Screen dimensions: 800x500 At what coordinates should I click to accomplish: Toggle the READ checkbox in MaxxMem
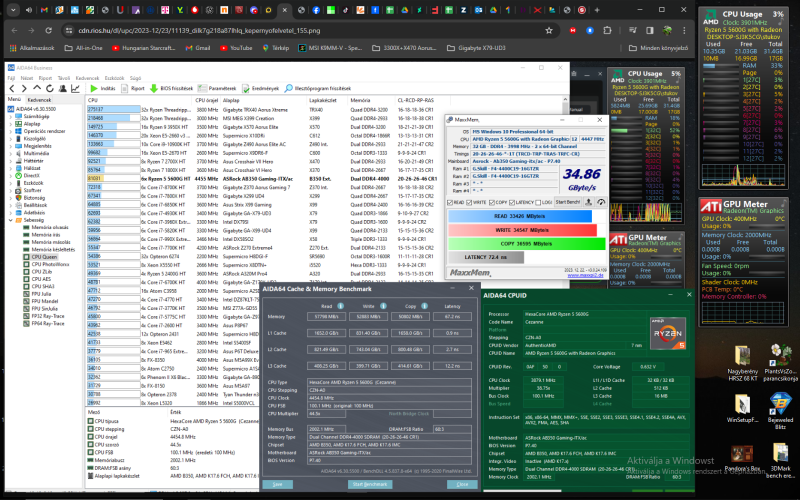coord(450,203)
